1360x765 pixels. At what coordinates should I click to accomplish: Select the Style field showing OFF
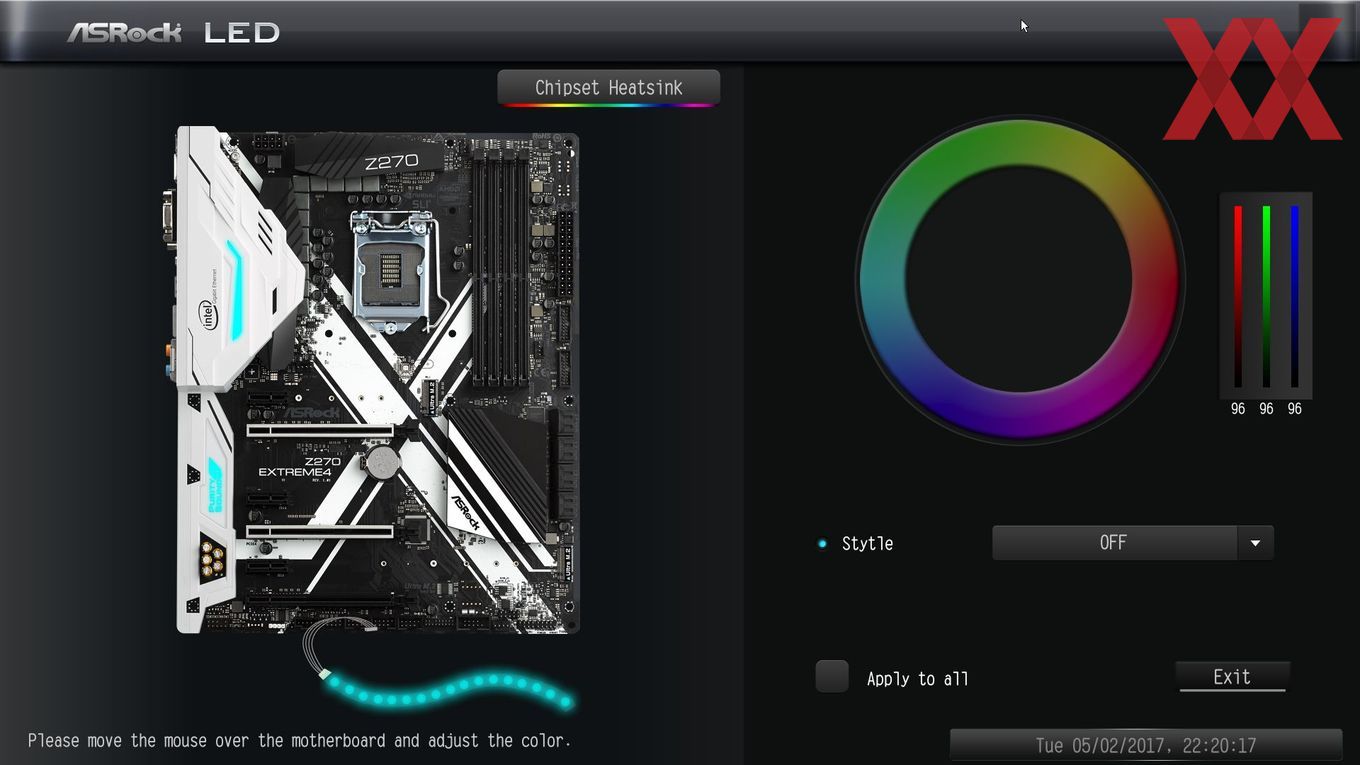coord(1114,543)
